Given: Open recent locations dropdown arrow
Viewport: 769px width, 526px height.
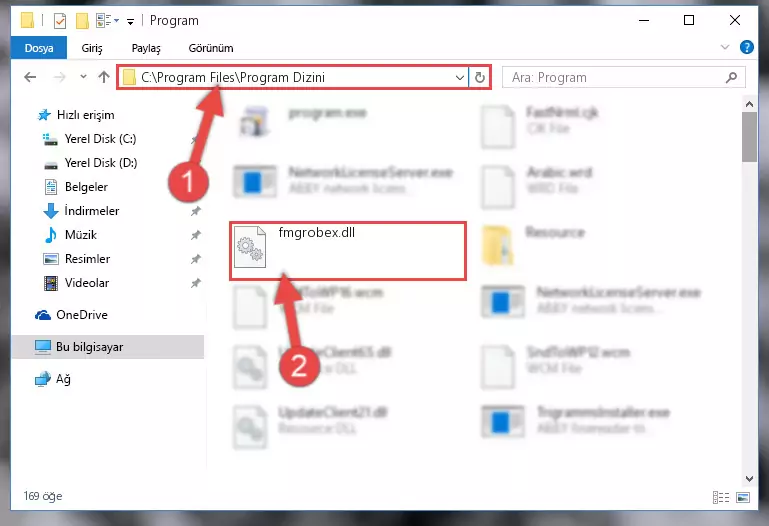Looking at the screenshot, I should pos(83,77).
